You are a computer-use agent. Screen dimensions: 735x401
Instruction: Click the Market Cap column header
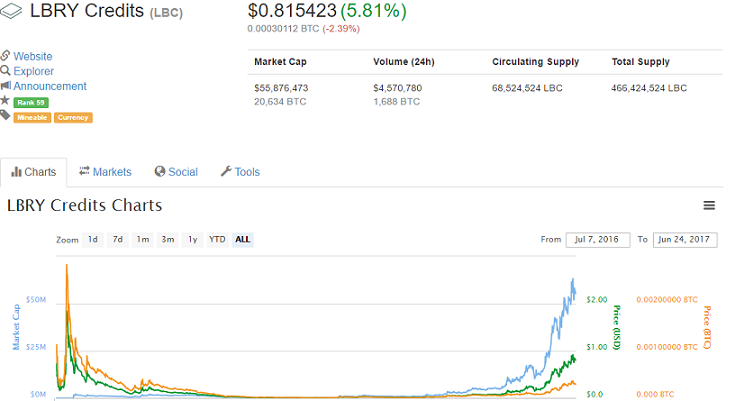pos(280,62)
